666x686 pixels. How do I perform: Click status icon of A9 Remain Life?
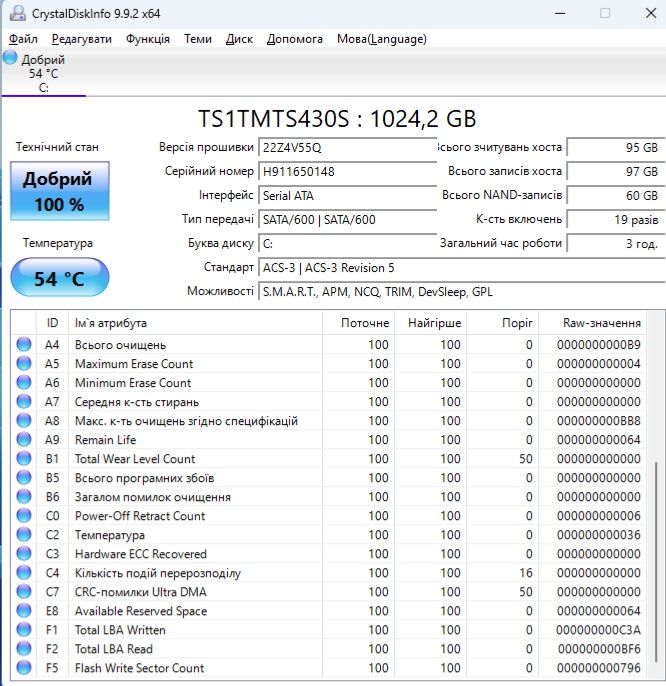24,439
